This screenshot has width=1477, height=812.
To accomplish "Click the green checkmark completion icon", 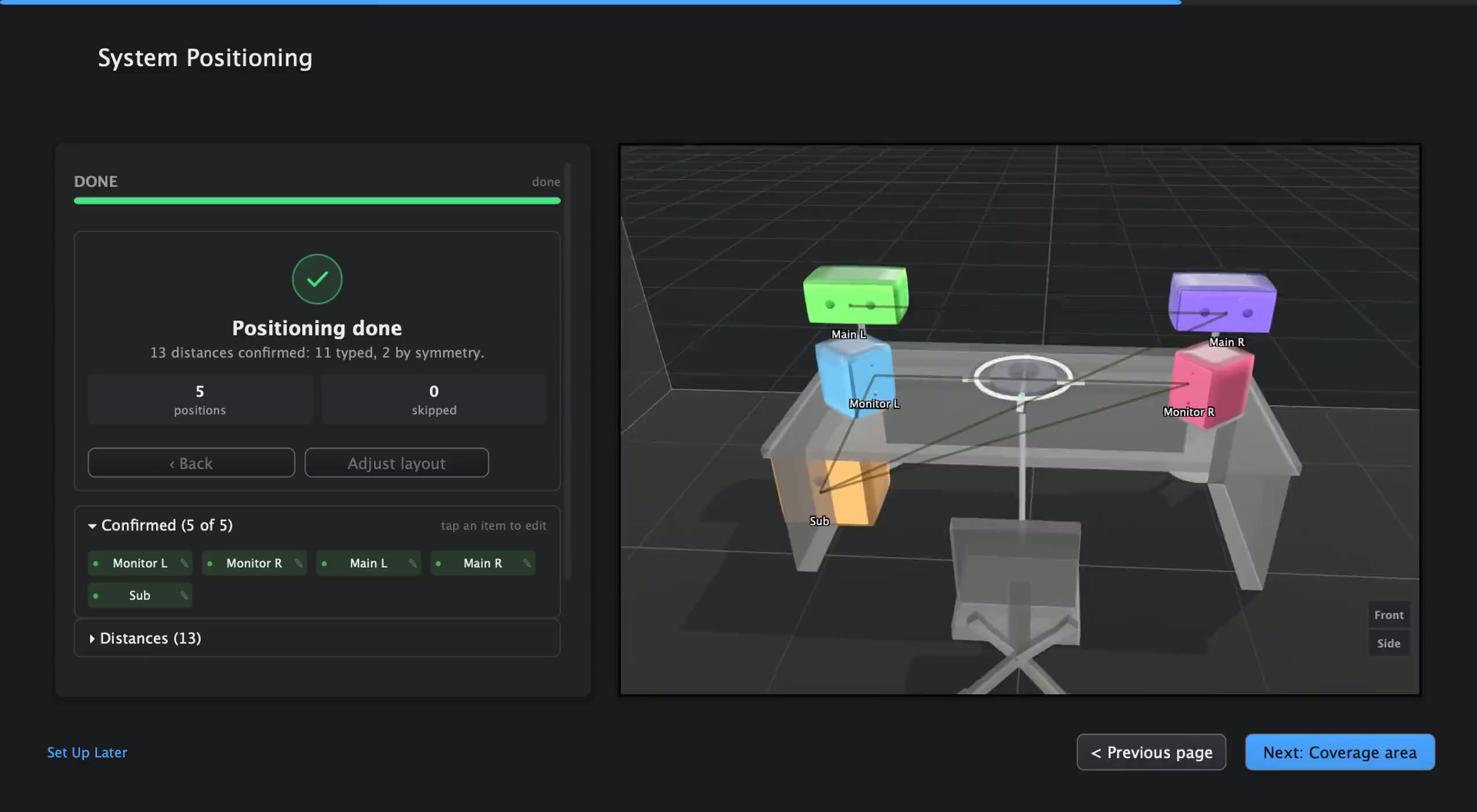I will [x=317, y=279].
